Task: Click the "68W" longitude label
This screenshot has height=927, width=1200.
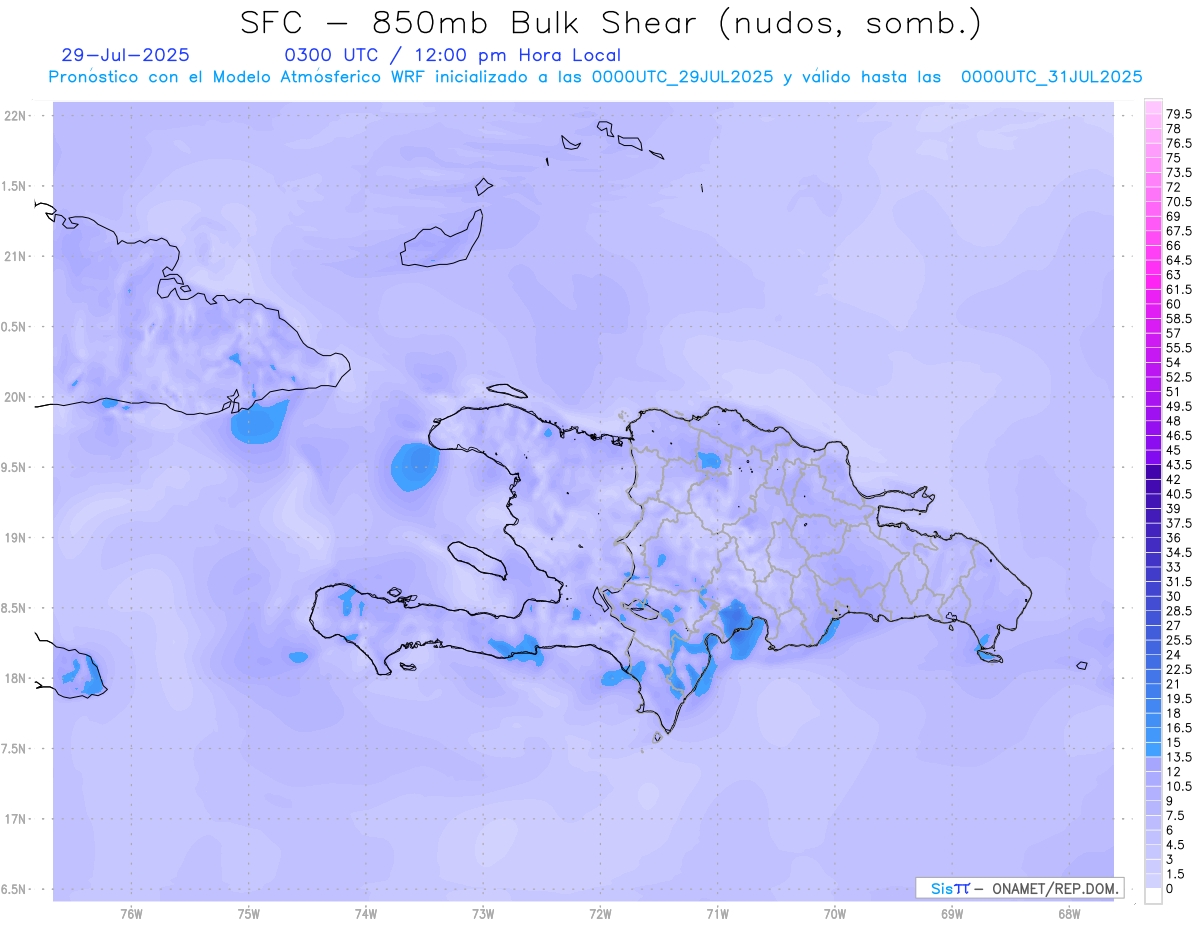Action: (x=1068, y=914)
